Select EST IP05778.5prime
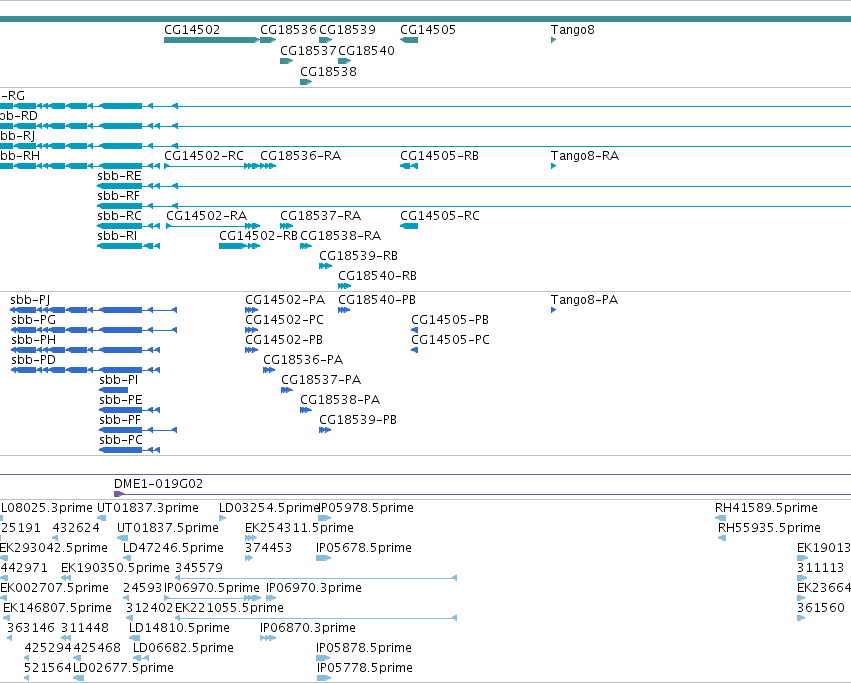 pos(323,678)
